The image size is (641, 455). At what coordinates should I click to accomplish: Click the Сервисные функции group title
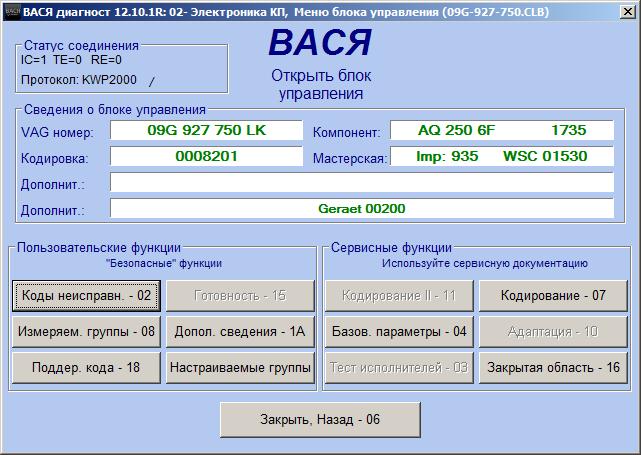[x=391, y=247]
